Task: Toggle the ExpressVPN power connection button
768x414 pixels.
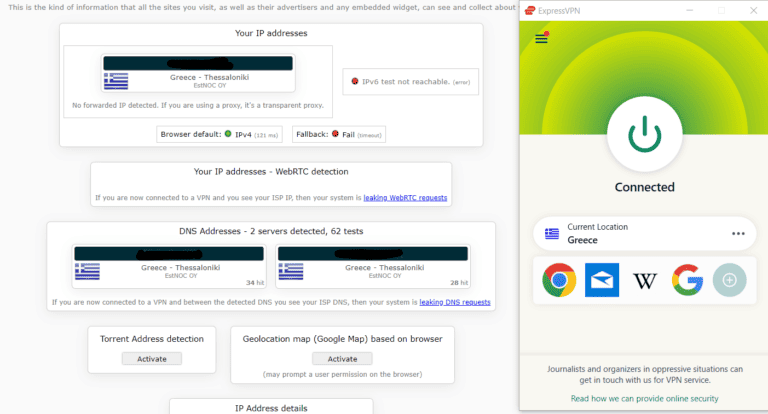Action: tap(645, 134)
